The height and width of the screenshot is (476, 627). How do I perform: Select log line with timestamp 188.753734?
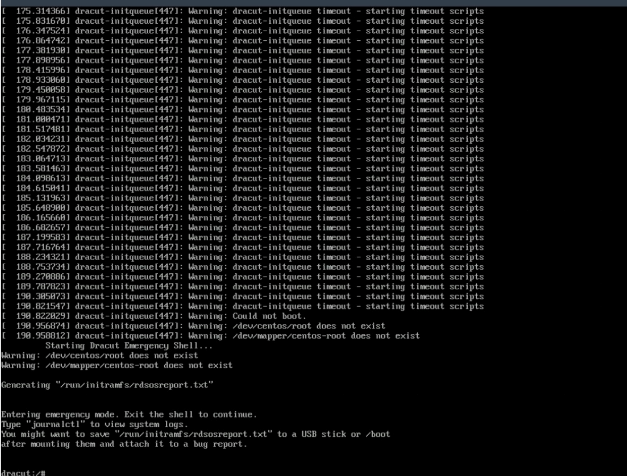coord(243,267)
